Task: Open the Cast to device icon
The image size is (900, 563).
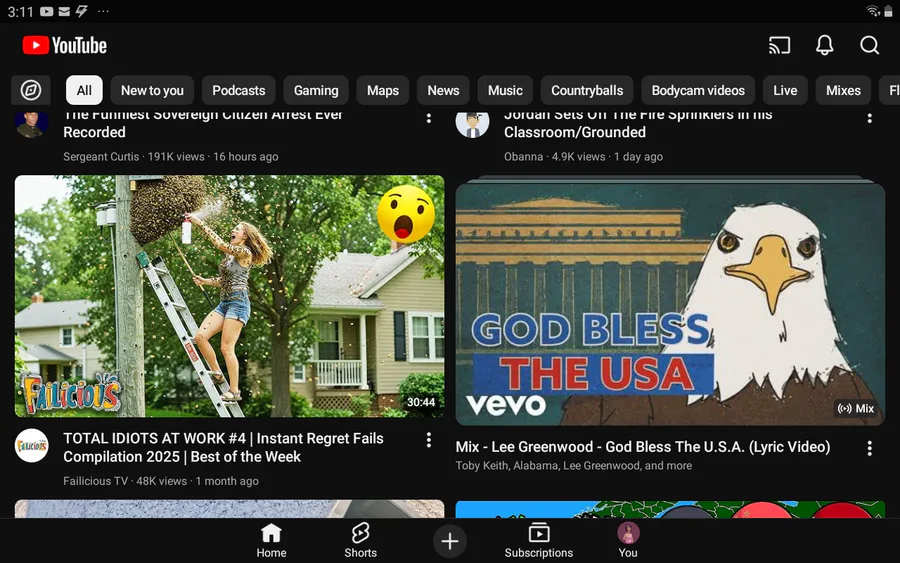Action: click(779, 45)
